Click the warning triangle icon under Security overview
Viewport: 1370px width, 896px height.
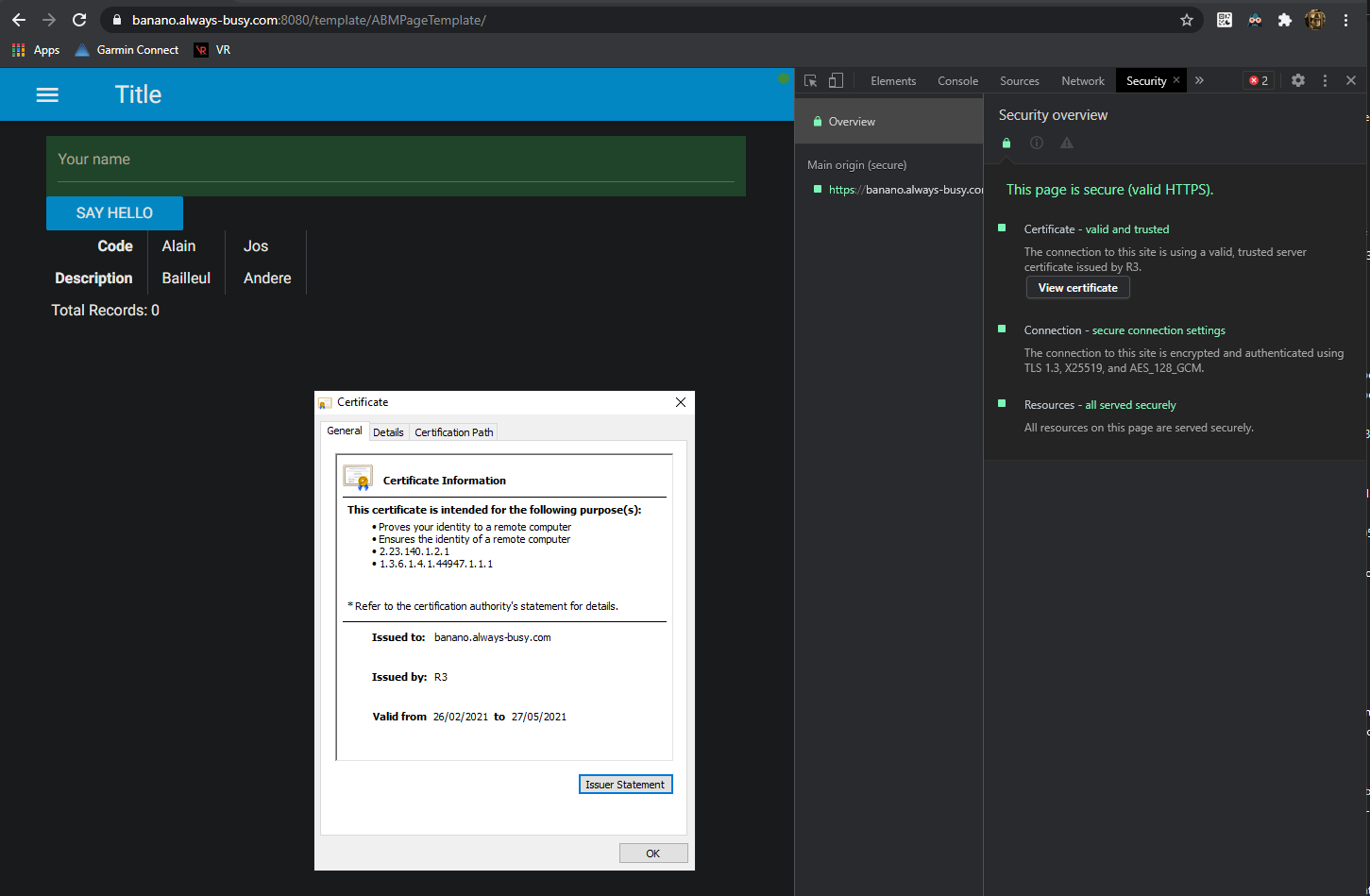(x=1067, y=144)
